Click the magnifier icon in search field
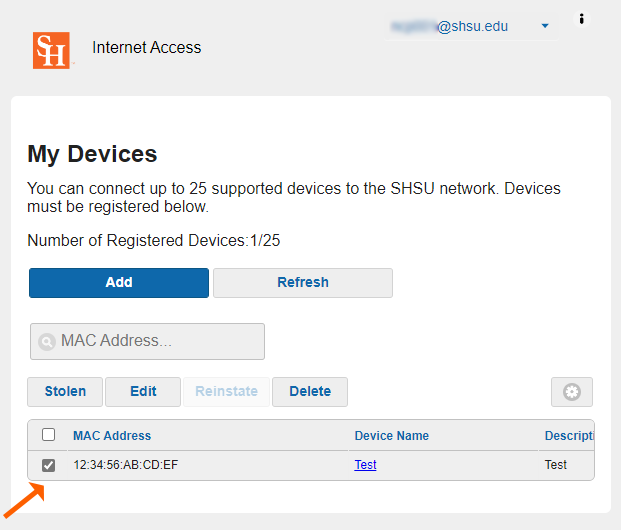 (x=46, y=342)
